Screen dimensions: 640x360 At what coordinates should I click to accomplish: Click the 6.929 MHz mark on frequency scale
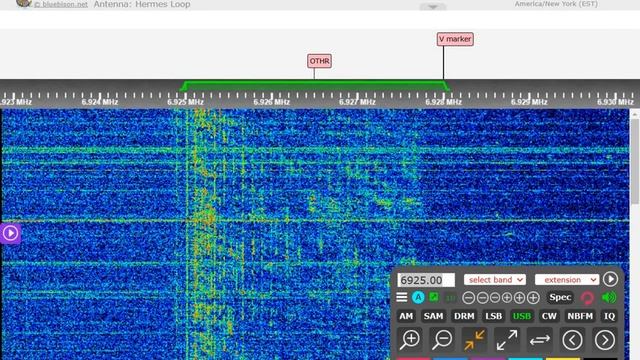(529, 102)
